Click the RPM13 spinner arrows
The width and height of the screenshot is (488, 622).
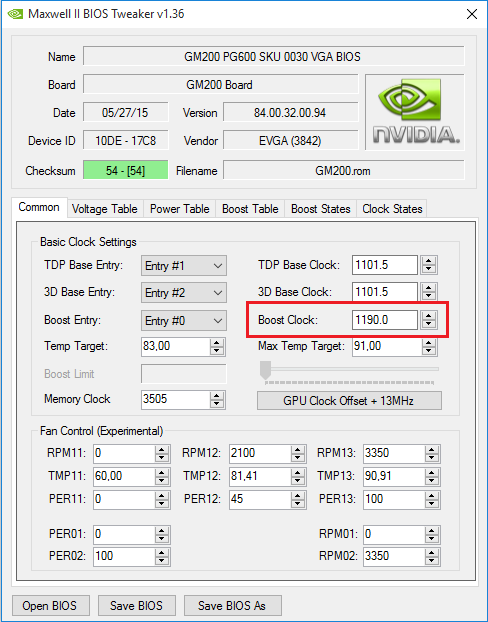click(432, 454)
